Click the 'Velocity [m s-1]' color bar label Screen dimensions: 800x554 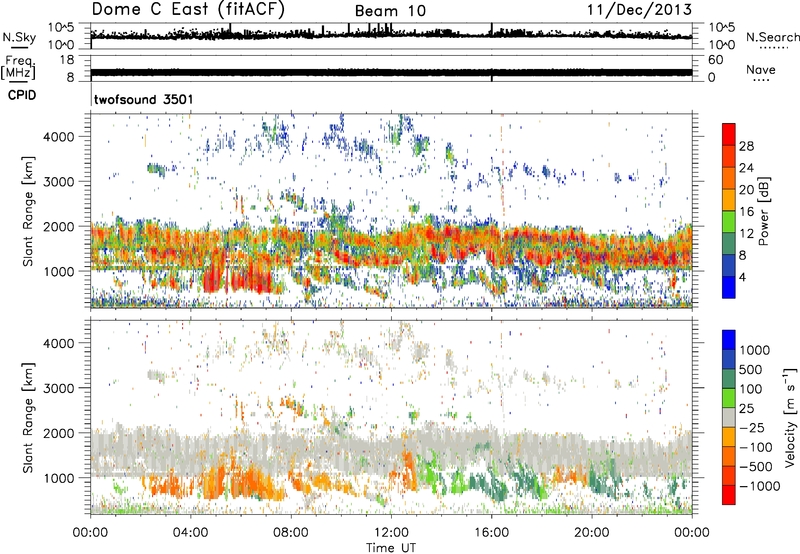(790, 417)
